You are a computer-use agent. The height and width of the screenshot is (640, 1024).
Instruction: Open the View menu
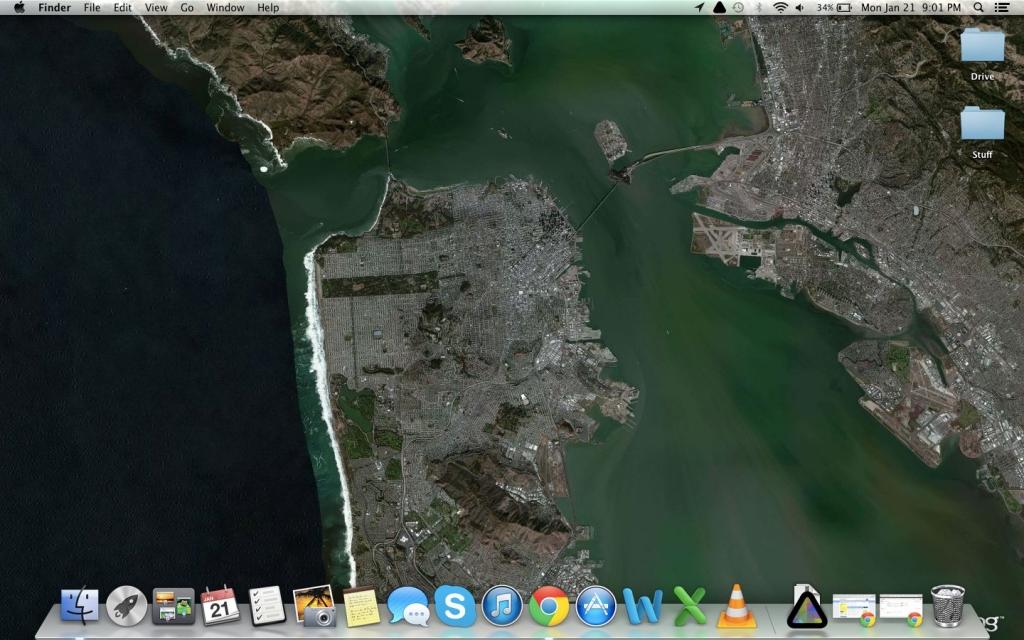[x=156, y=8]
